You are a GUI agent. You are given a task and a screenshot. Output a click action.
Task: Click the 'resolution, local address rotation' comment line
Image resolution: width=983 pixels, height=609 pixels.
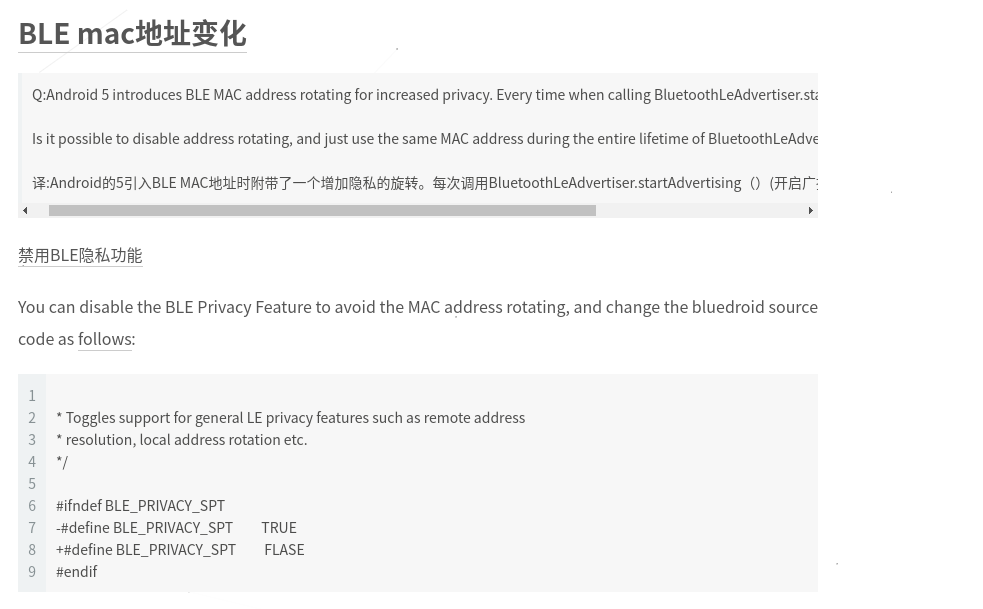pyautogui.click(x=182, y=440)
